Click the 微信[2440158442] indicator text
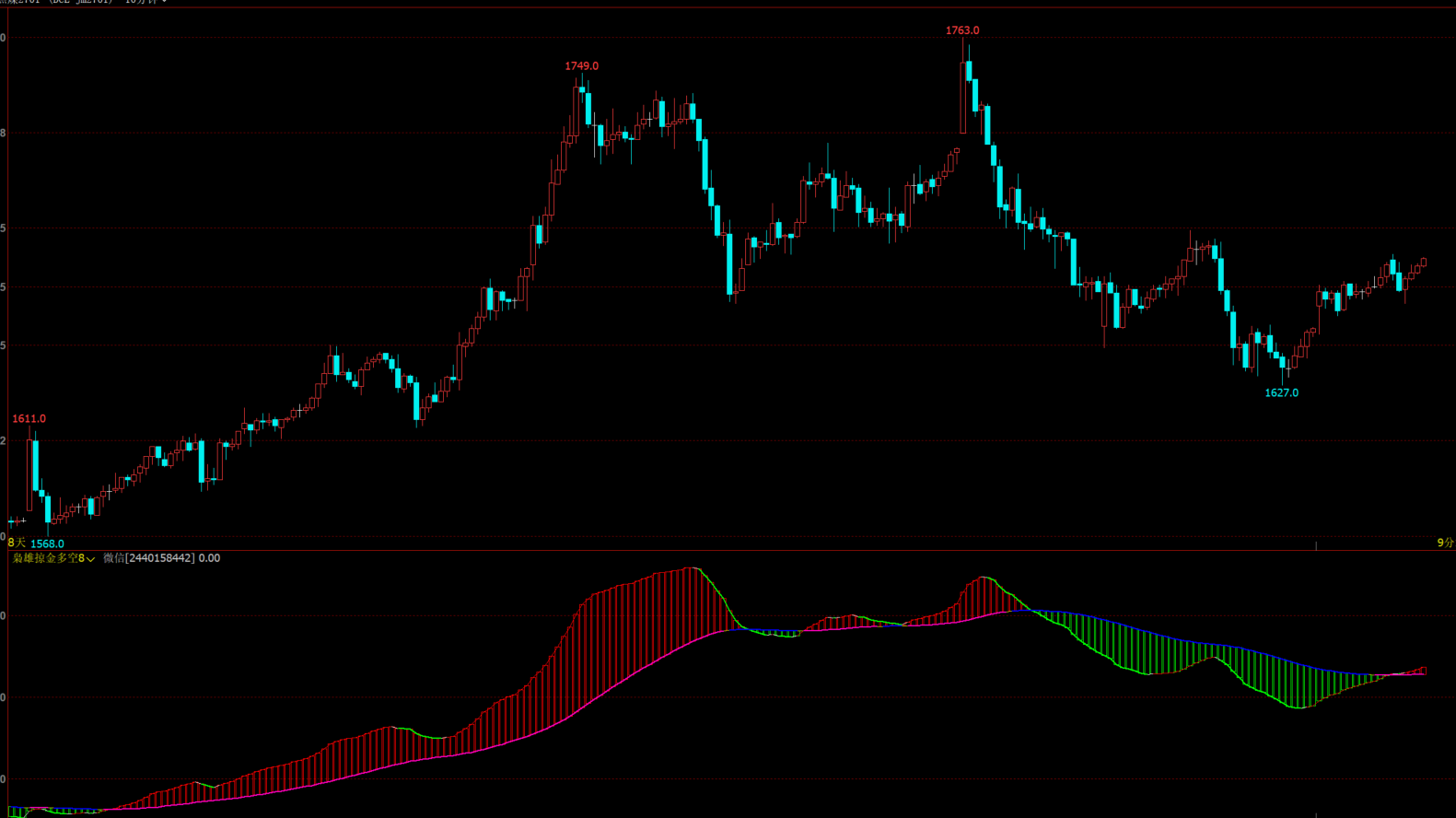The width and height of the screenshot is (1456, 818). (x=149, y=558)
